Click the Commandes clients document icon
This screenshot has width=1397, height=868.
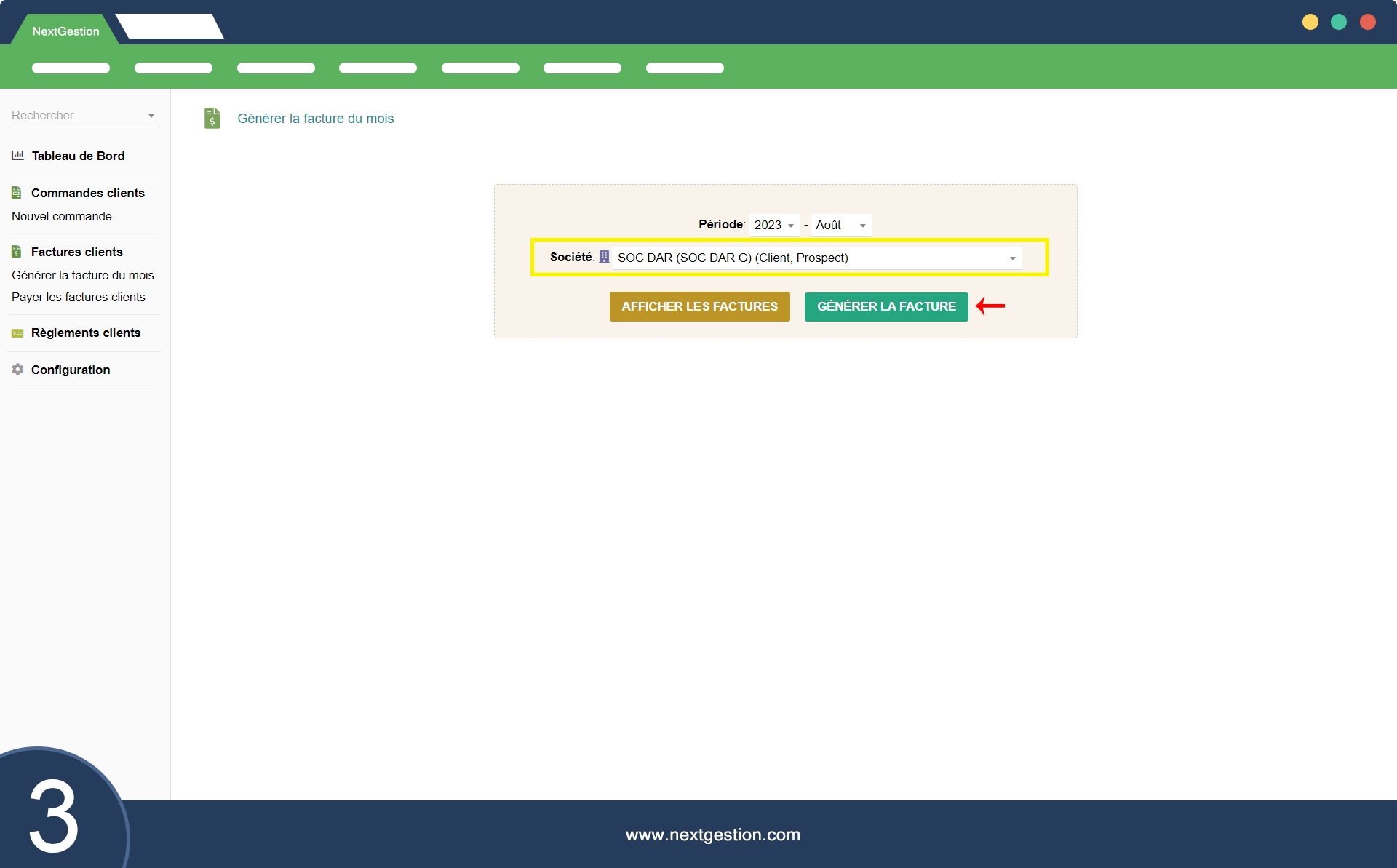coord(16,193)
